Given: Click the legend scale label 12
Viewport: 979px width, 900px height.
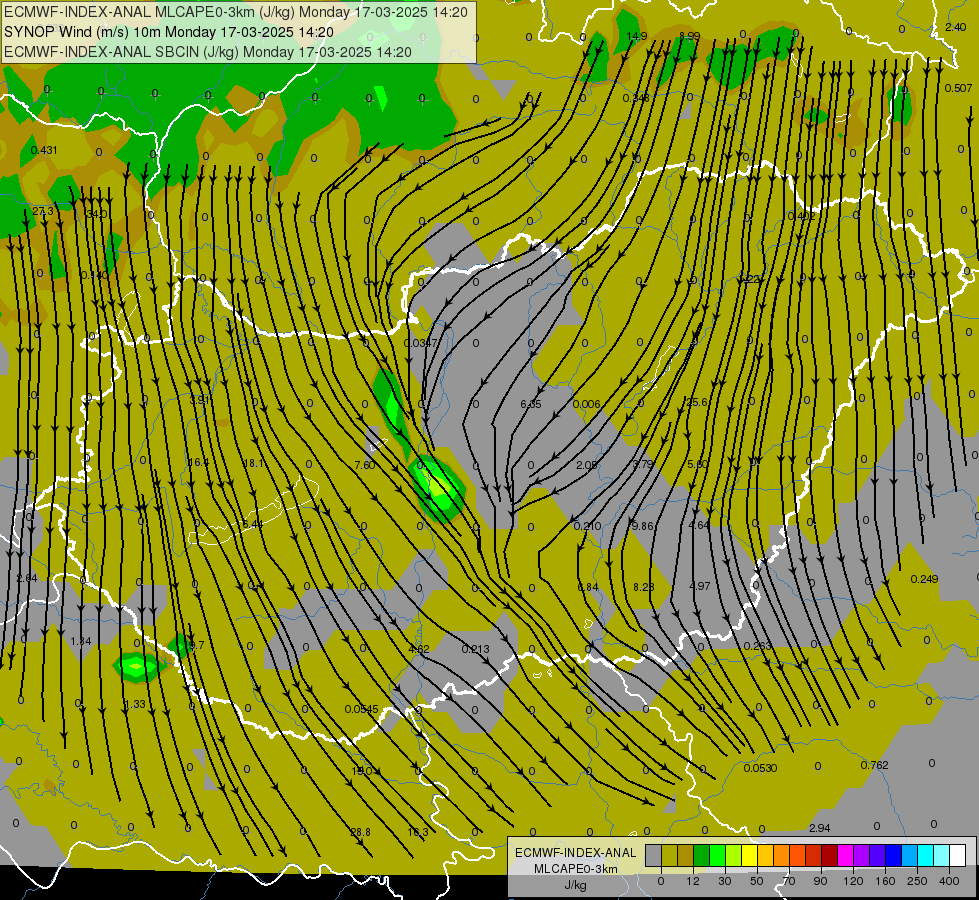Looking at the screenshot, I should coord(692,881).
